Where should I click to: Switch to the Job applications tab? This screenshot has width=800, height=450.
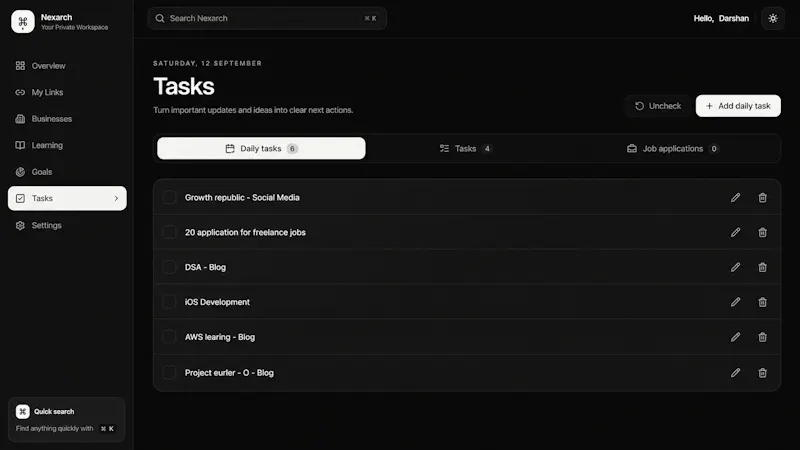672,148
